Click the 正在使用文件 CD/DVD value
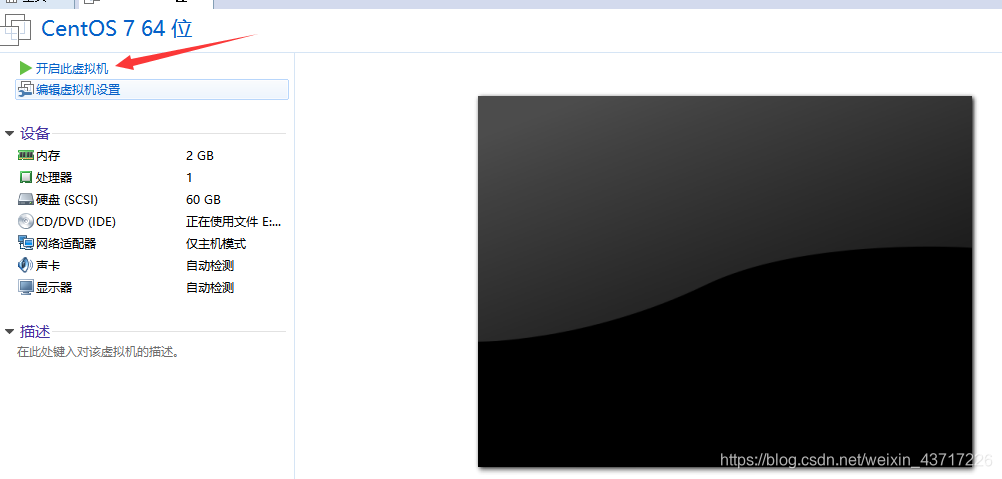 point(234,222)
